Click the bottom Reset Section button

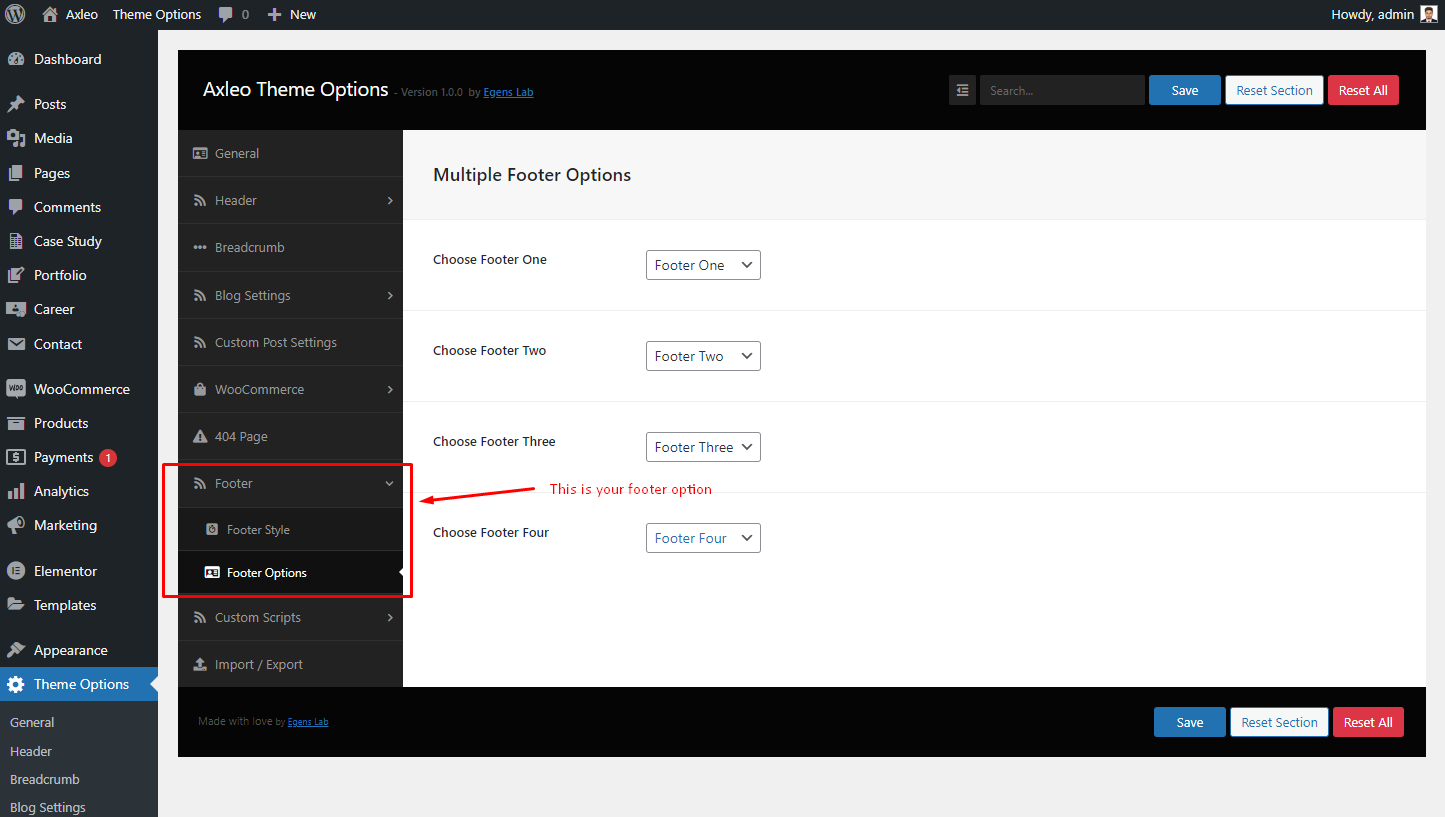1279,722
